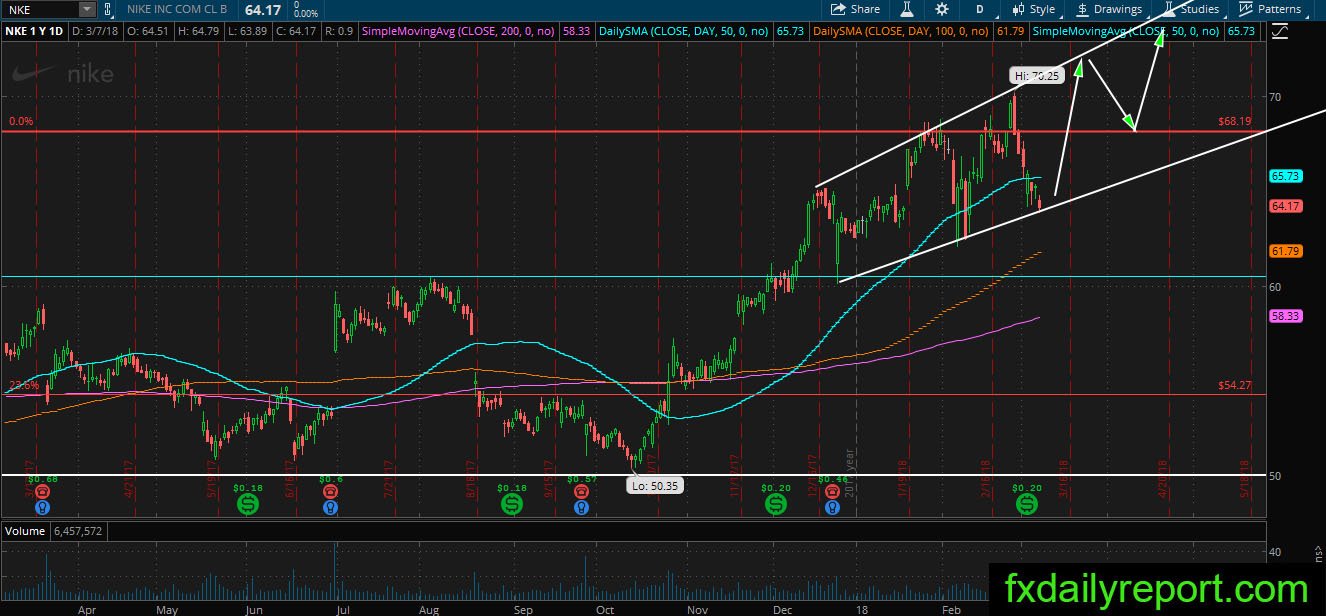Open the symbol dropdown arrow next to NKE

(x=87, y=9)
